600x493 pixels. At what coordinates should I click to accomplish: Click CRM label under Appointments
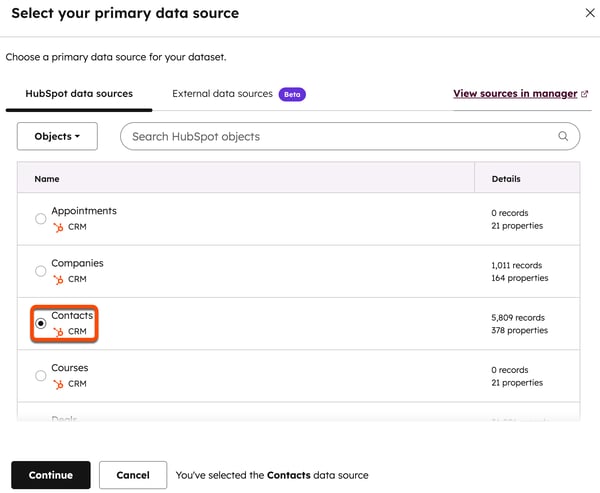[x=77, y=227]
